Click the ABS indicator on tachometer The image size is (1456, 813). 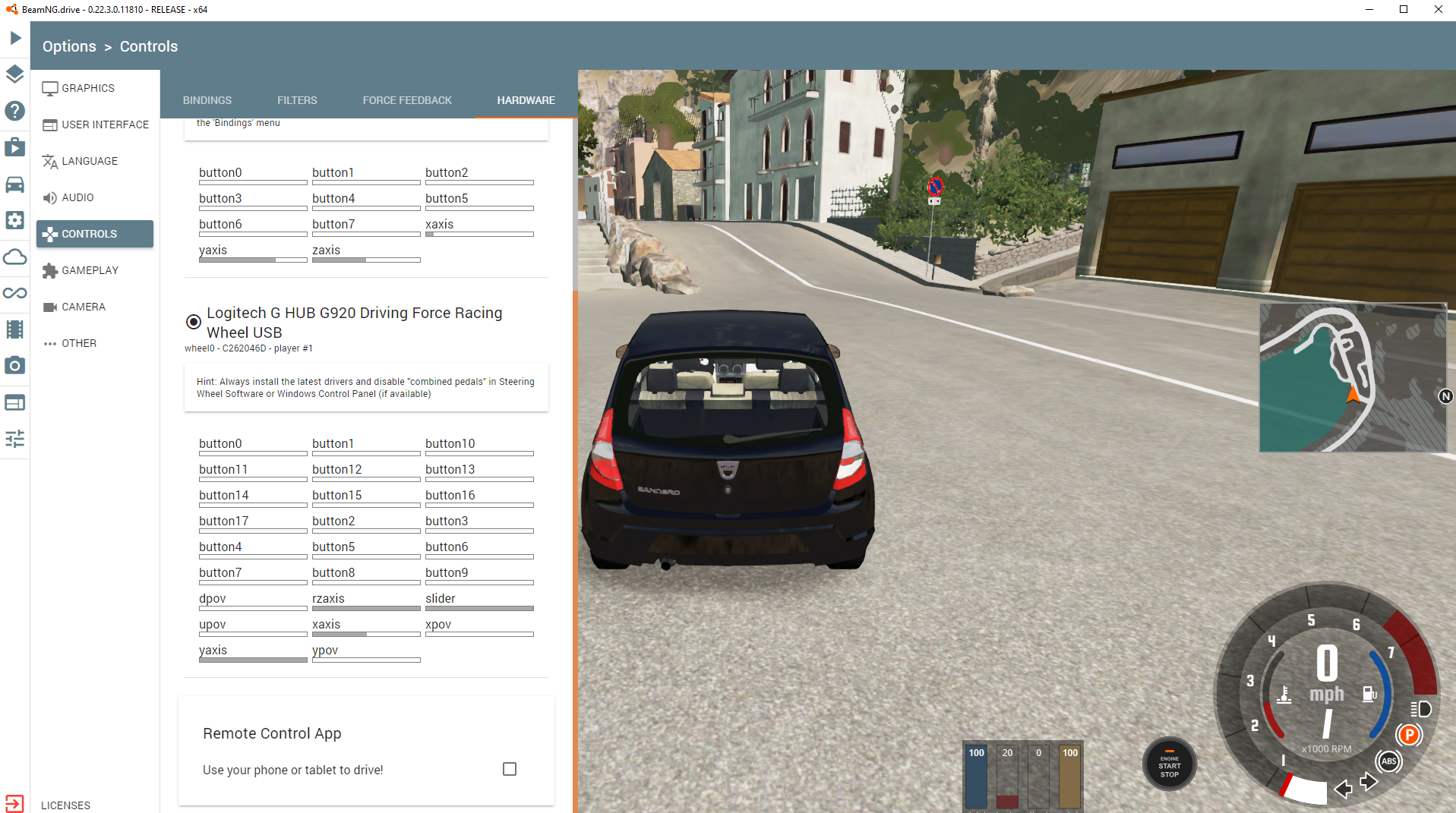pyautogui.click(x=1389, y=761)
